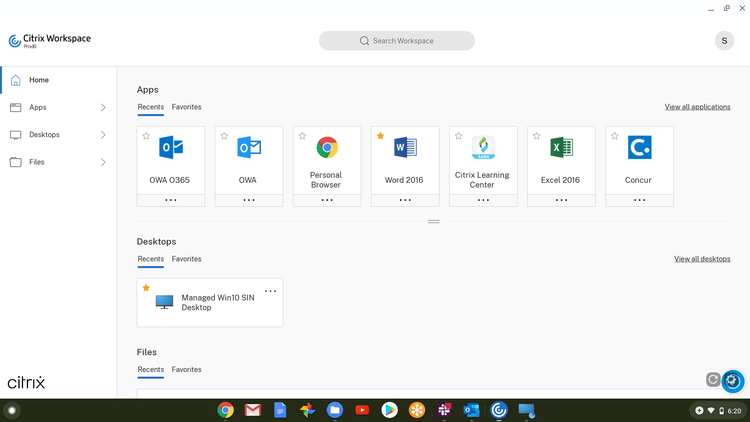The image size is (750, 422).
Task: Favorite the Excel 2016 star
Action: 537,136
